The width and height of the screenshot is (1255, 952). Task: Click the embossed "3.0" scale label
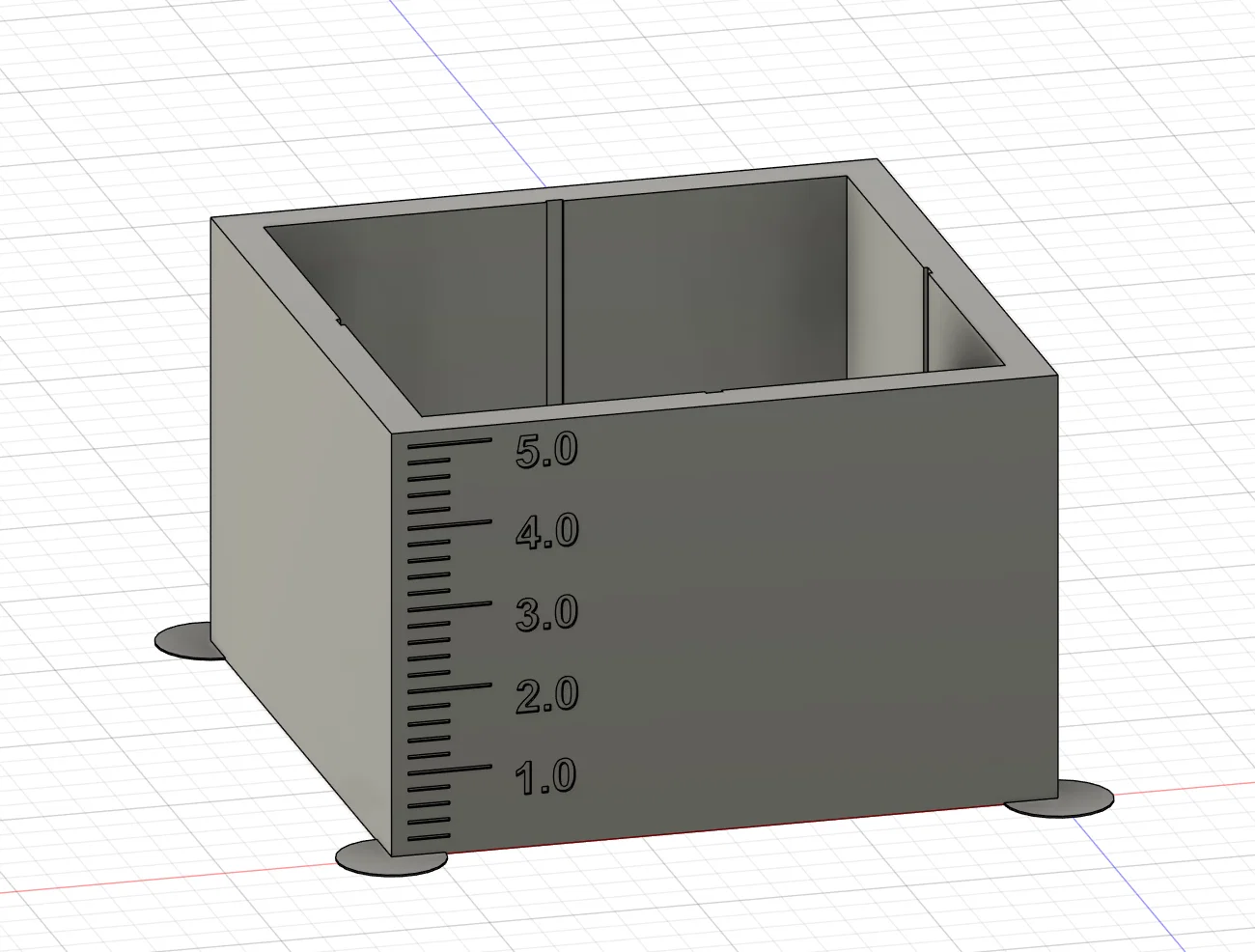[546, 613]
